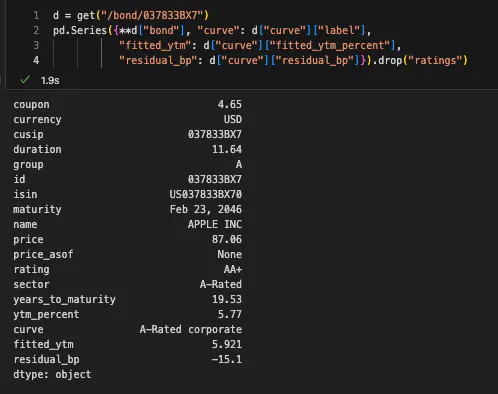Click the name value APPLE INC
Viewport: 498px width, 394px height.
tap(215, 224)
